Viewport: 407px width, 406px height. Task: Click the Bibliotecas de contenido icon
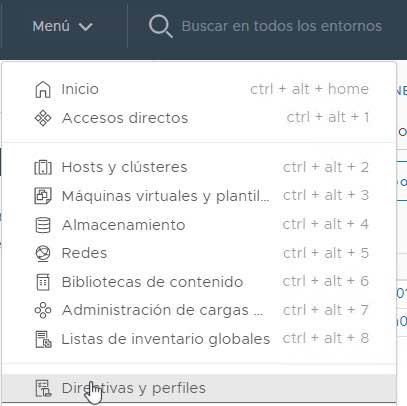43,282
